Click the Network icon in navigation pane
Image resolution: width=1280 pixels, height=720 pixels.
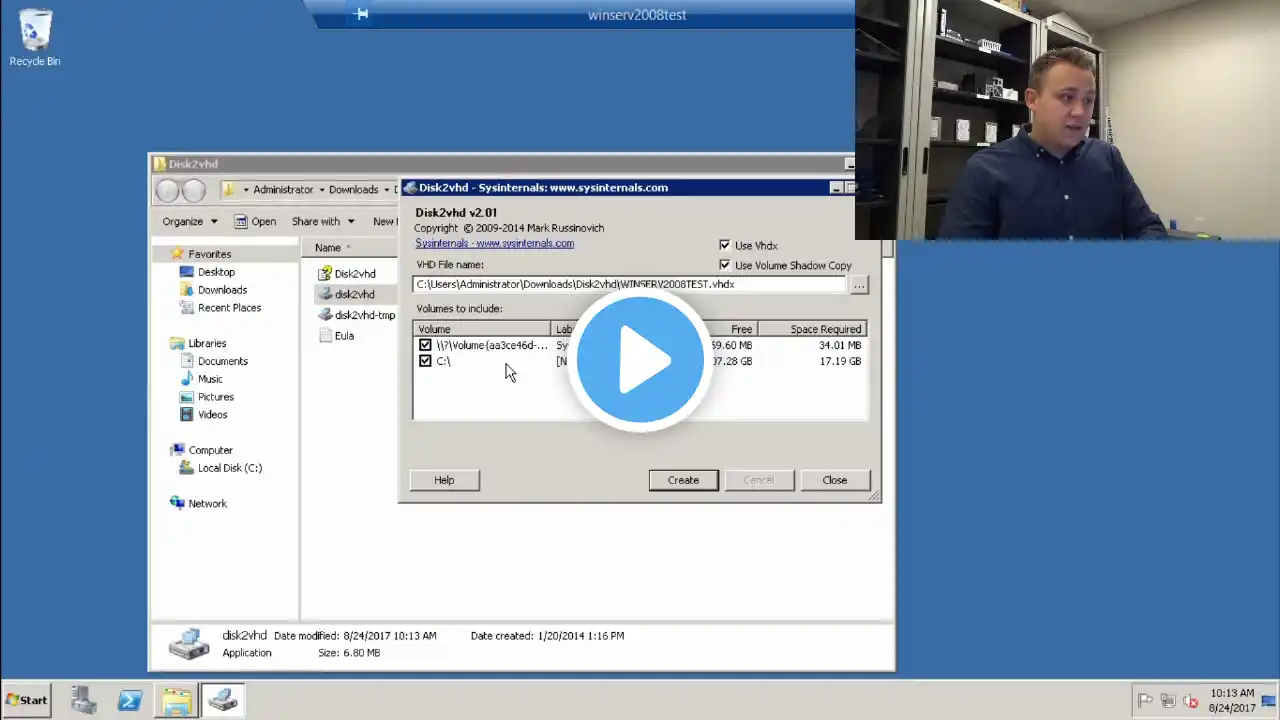point(177,503)
